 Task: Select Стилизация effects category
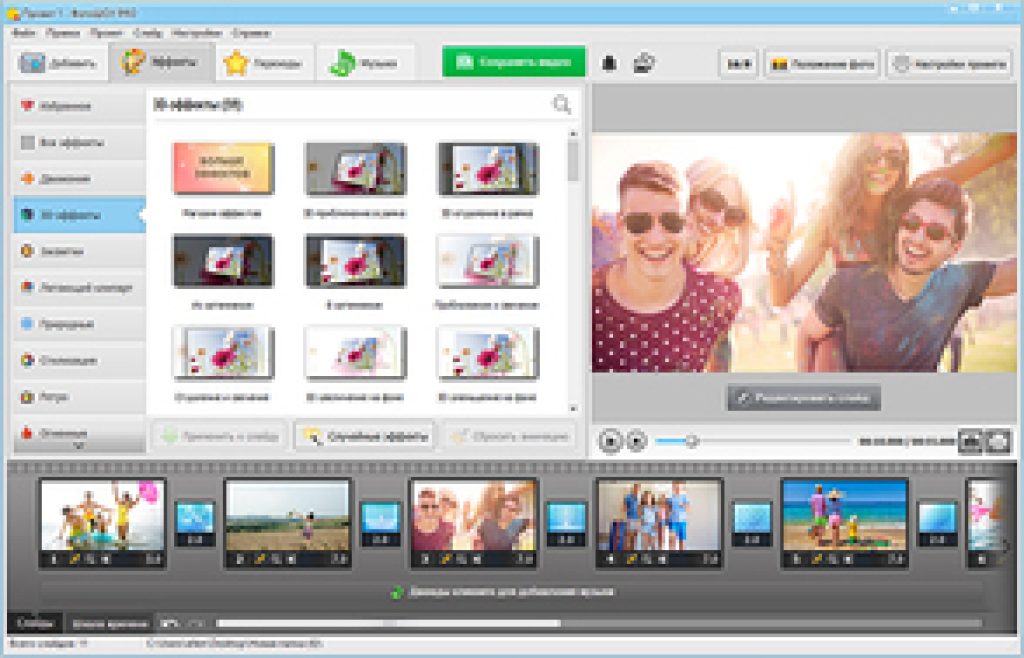79,360
